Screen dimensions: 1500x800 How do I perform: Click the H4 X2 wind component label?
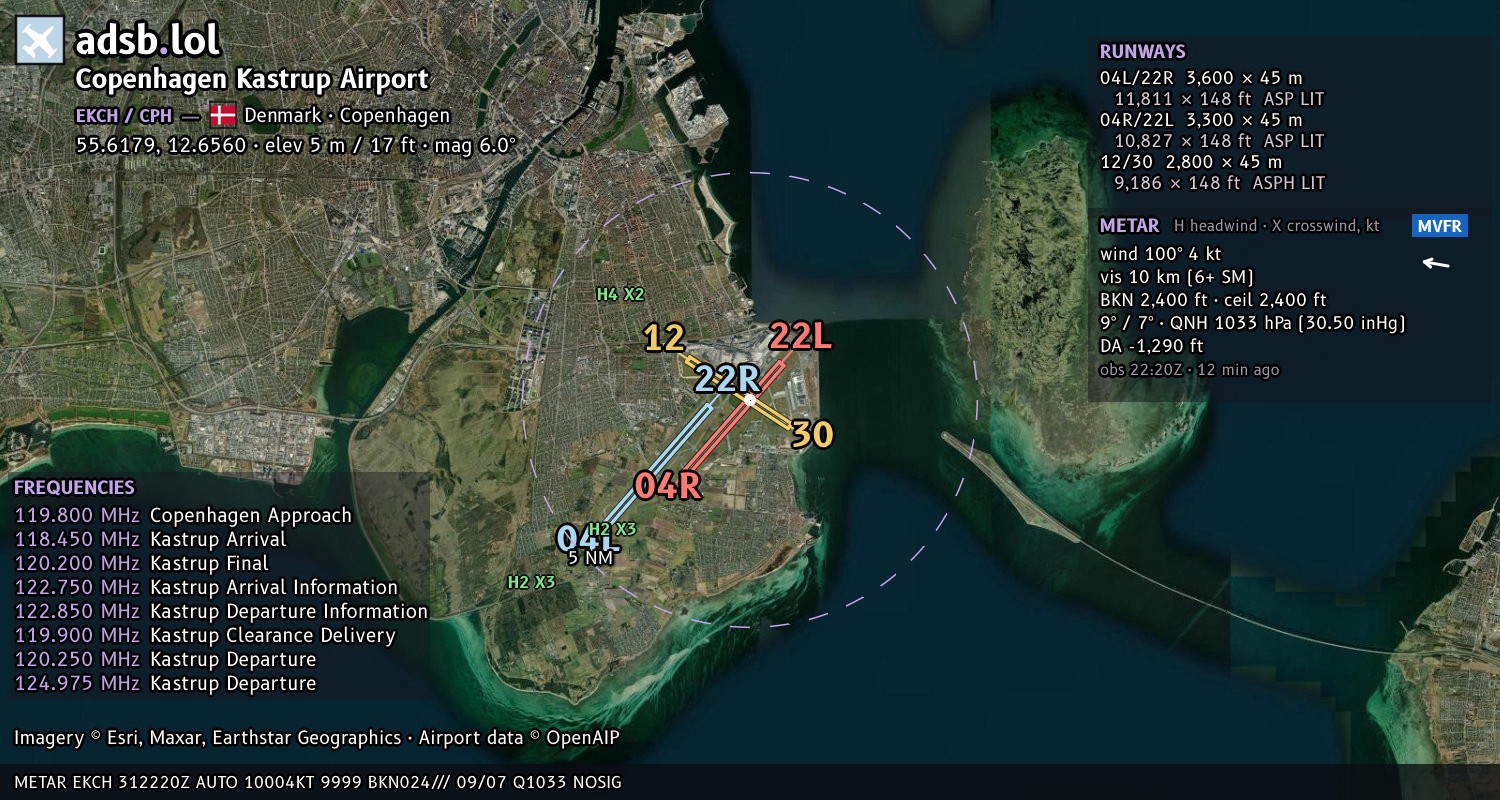pyautogui.click(x=621, y=294)
